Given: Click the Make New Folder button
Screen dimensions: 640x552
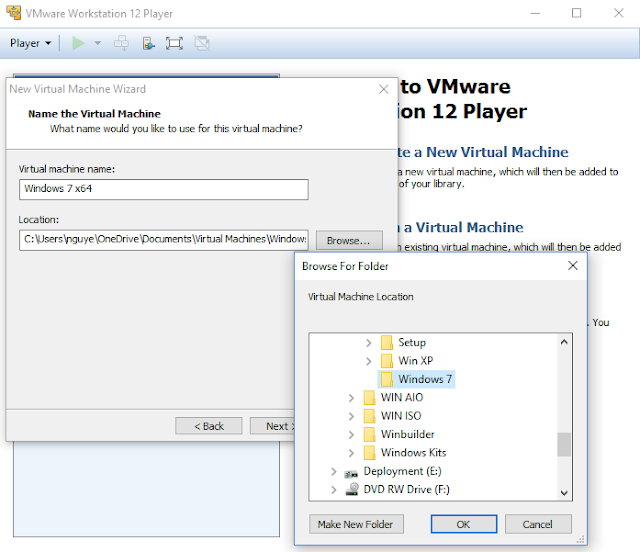Looking at the screenshot, I should click(356, 524).
